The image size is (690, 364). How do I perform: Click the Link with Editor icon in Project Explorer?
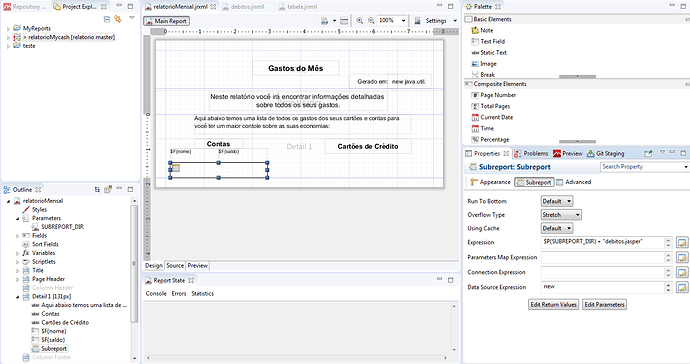tap(117, 18)
